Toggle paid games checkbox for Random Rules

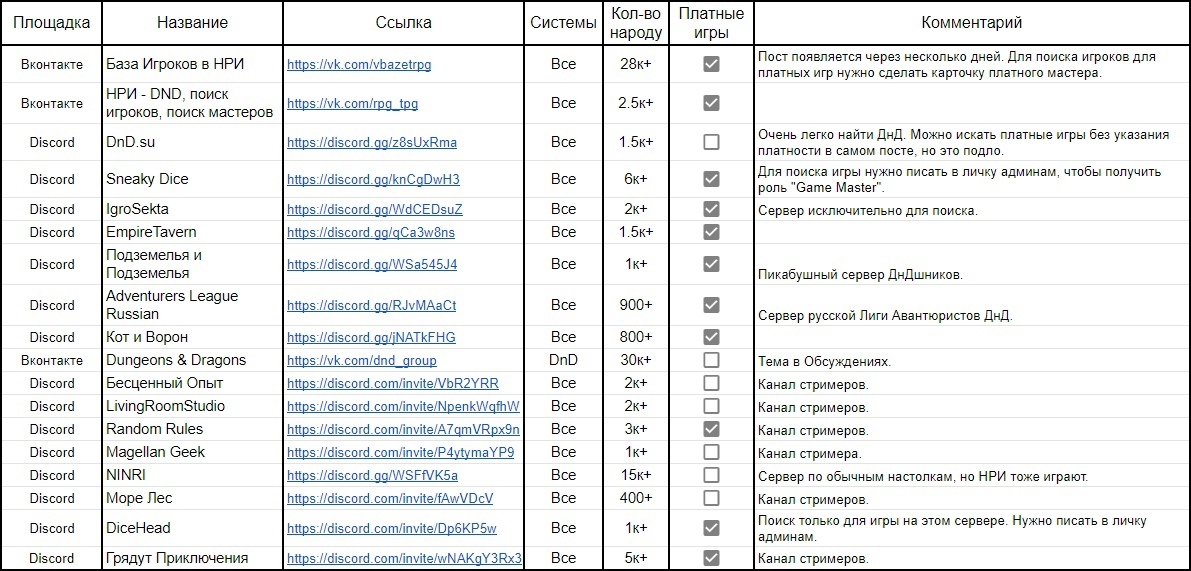[x=711, y=429]
